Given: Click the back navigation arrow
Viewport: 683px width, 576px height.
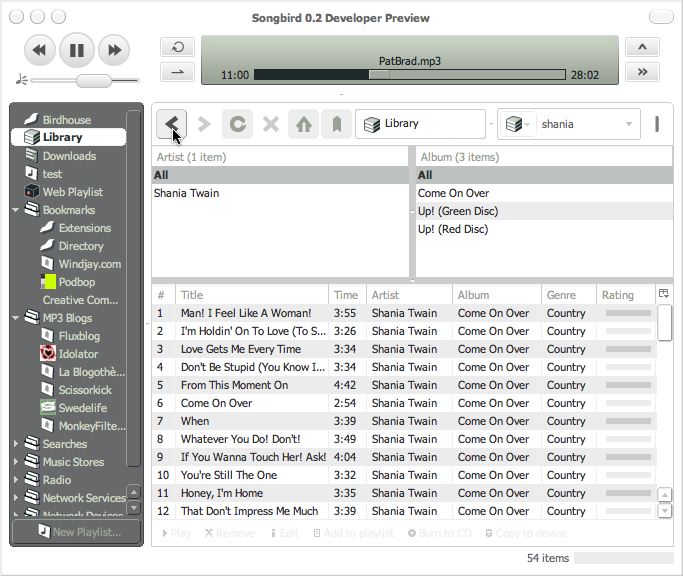Looking at the screenshot, I should coord(172,124).
